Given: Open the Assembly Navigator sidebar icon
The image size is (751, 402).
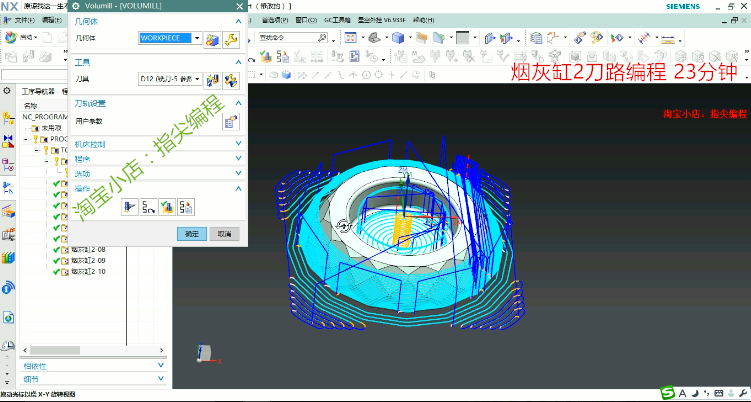Looking at the screenshot, I should click(x=8, y=118).
